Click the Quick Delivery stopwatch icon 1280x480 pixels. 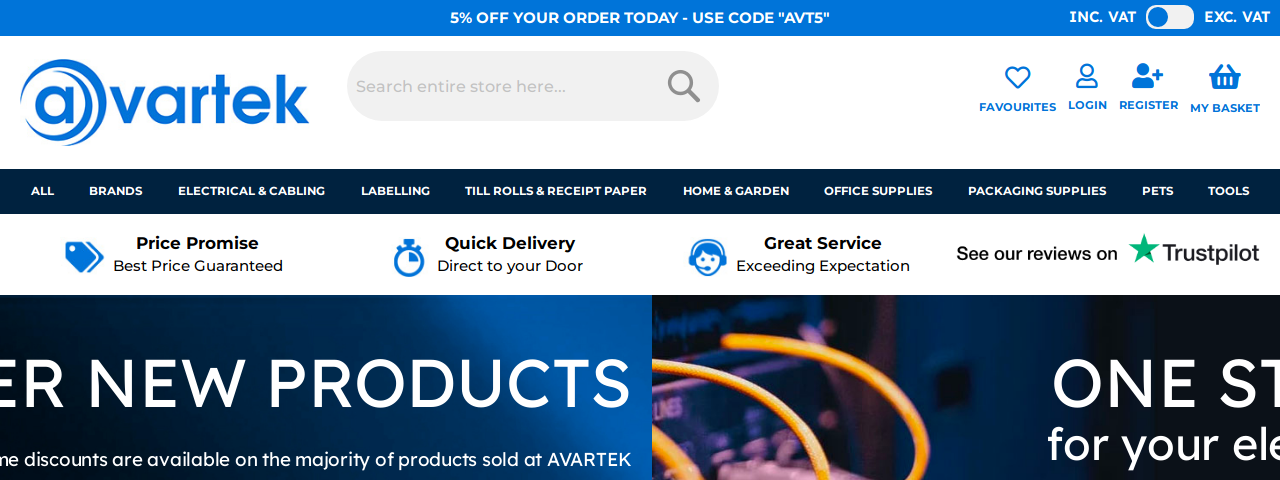(408, 257)
